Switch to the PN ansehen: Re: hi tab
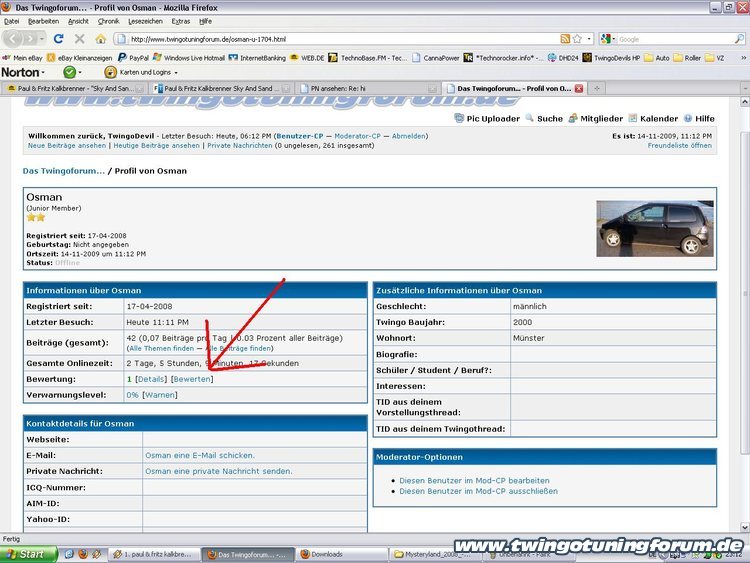This screenshot has height=563, width=750. (x=368, y=89)
